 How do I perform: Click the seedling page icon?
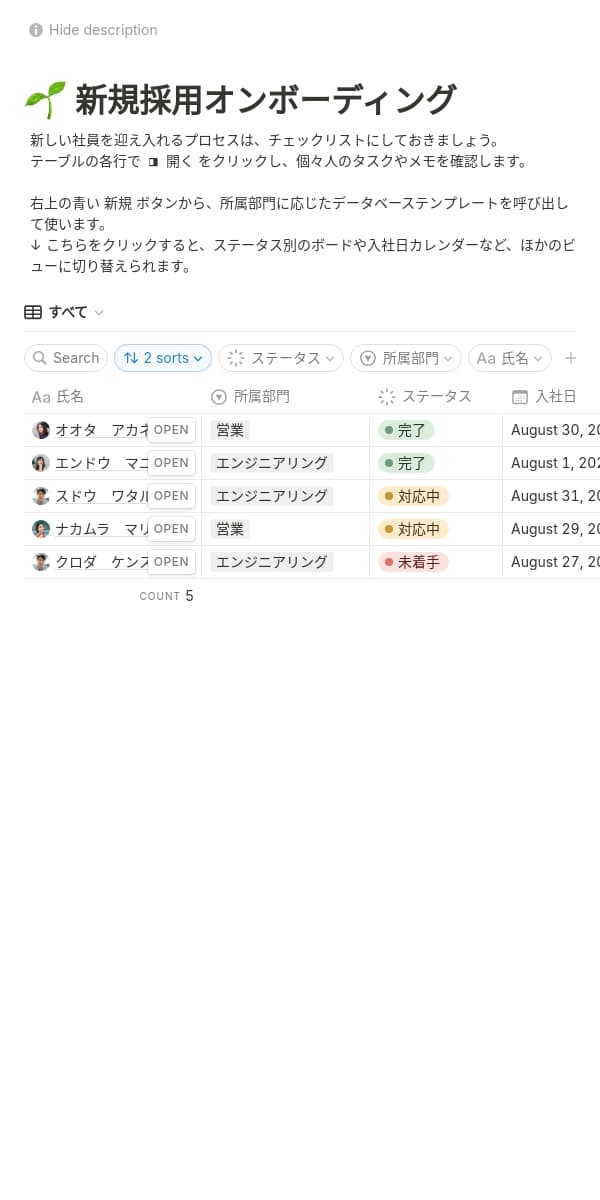(45, 101)
